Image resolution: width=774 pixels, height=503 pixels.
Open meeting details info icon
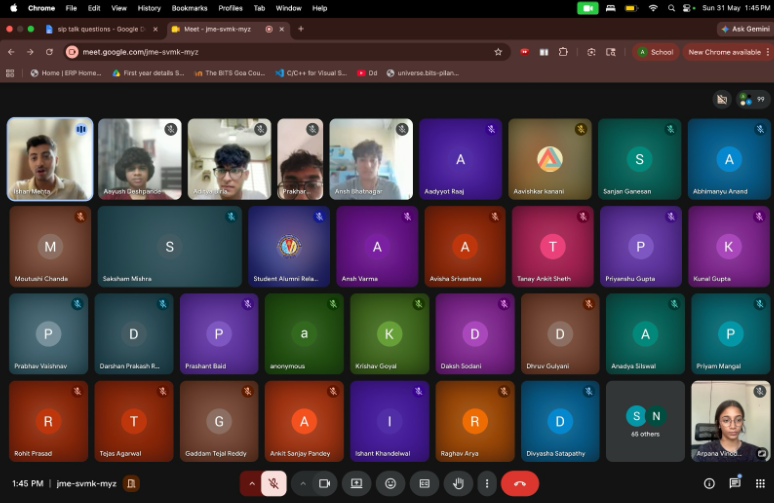(x=709, y=484)
